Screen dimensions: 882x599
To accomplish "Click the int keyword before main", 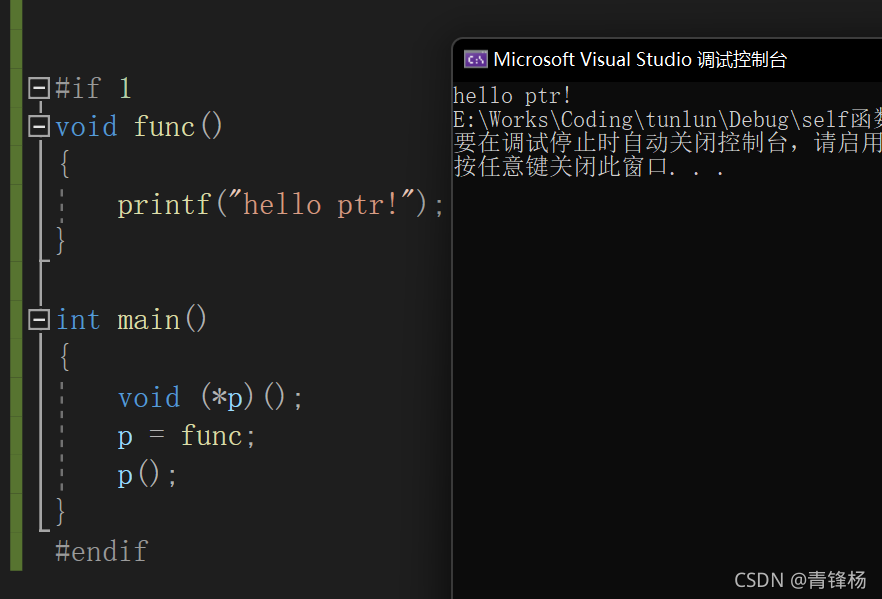I will (78, 319).
